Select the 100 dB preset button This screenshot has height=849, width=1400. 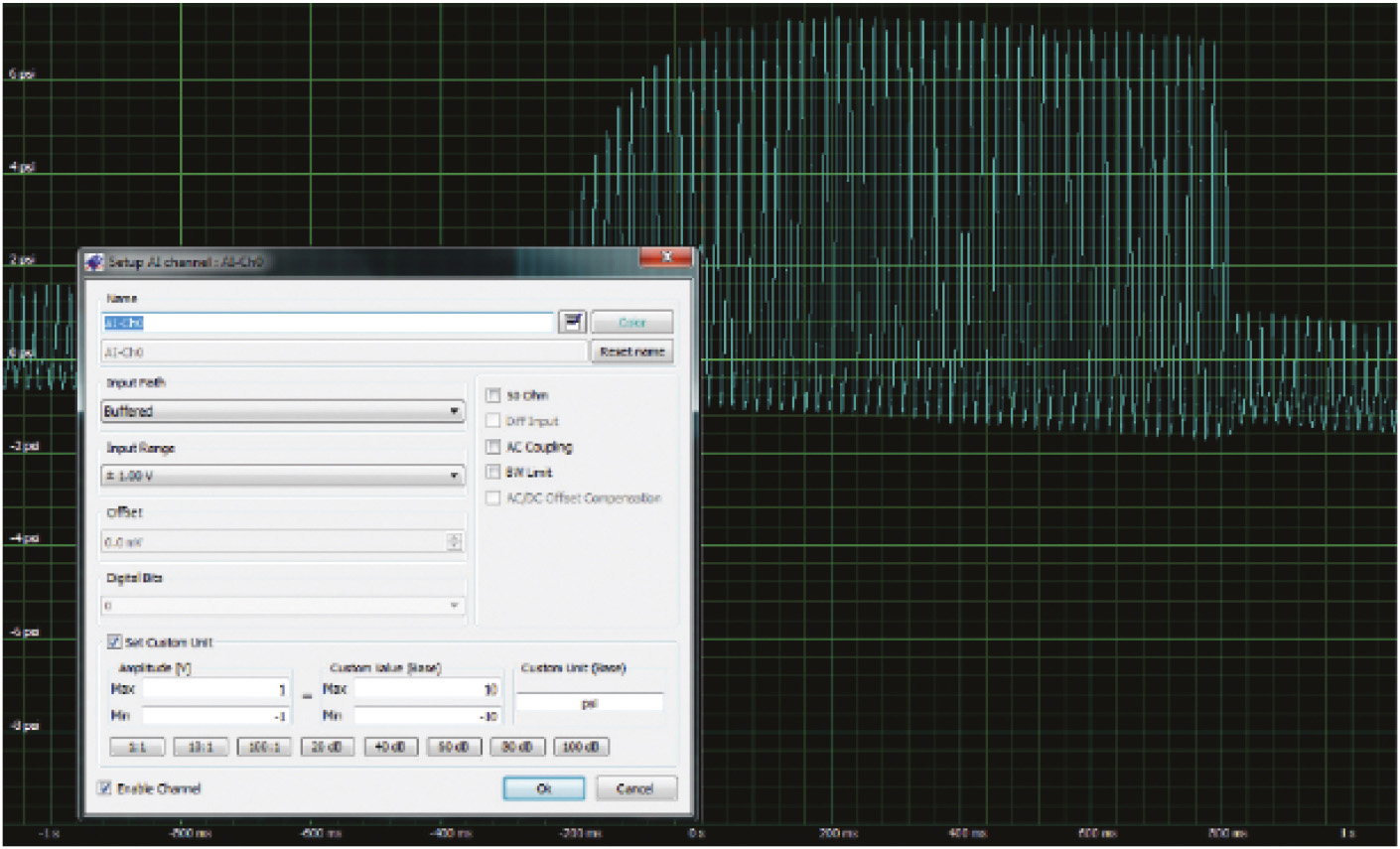click(x=582, y=747)
